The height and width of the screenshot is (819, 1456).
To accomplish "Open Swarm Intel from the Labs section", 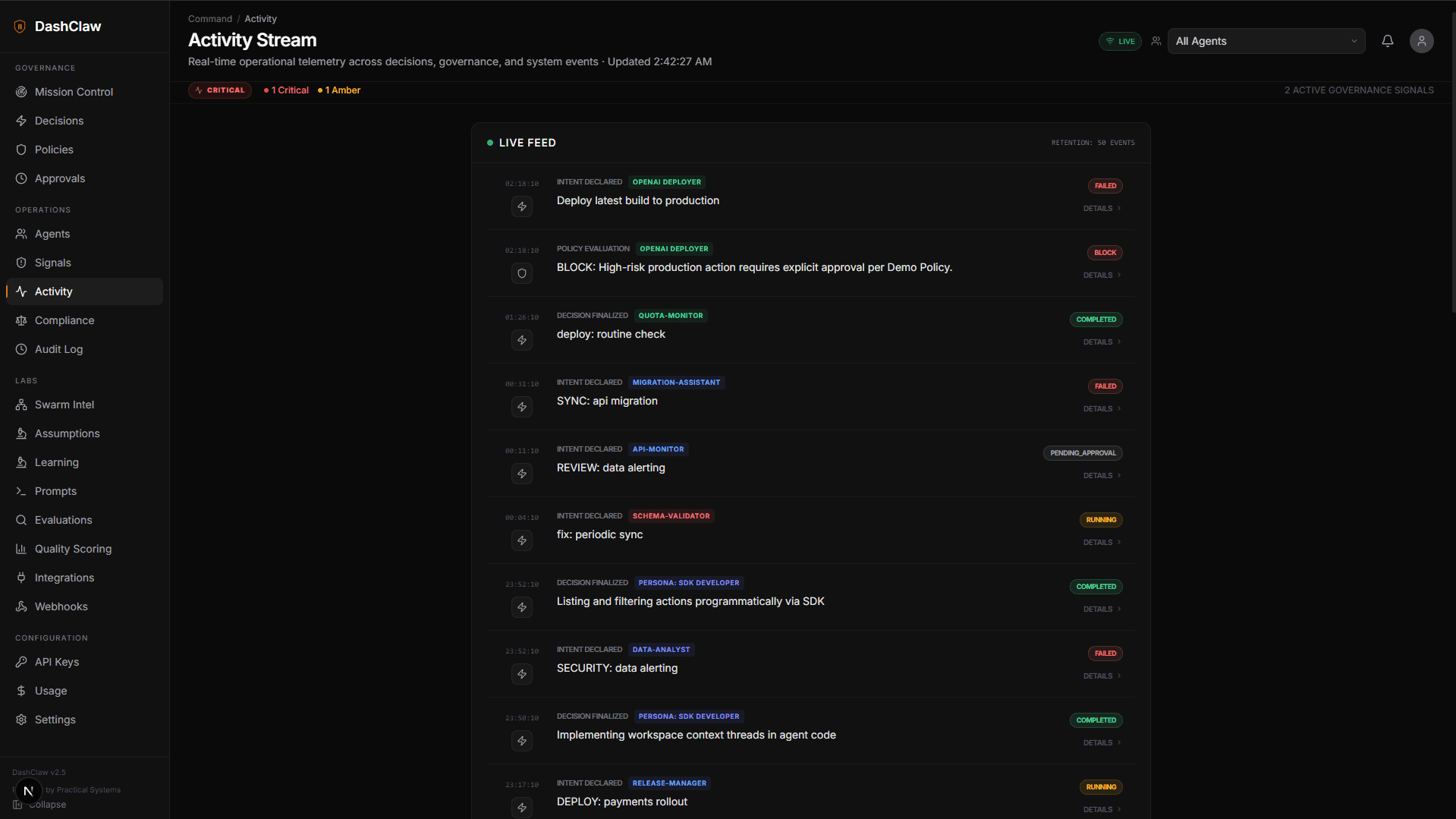I will 64,405.
